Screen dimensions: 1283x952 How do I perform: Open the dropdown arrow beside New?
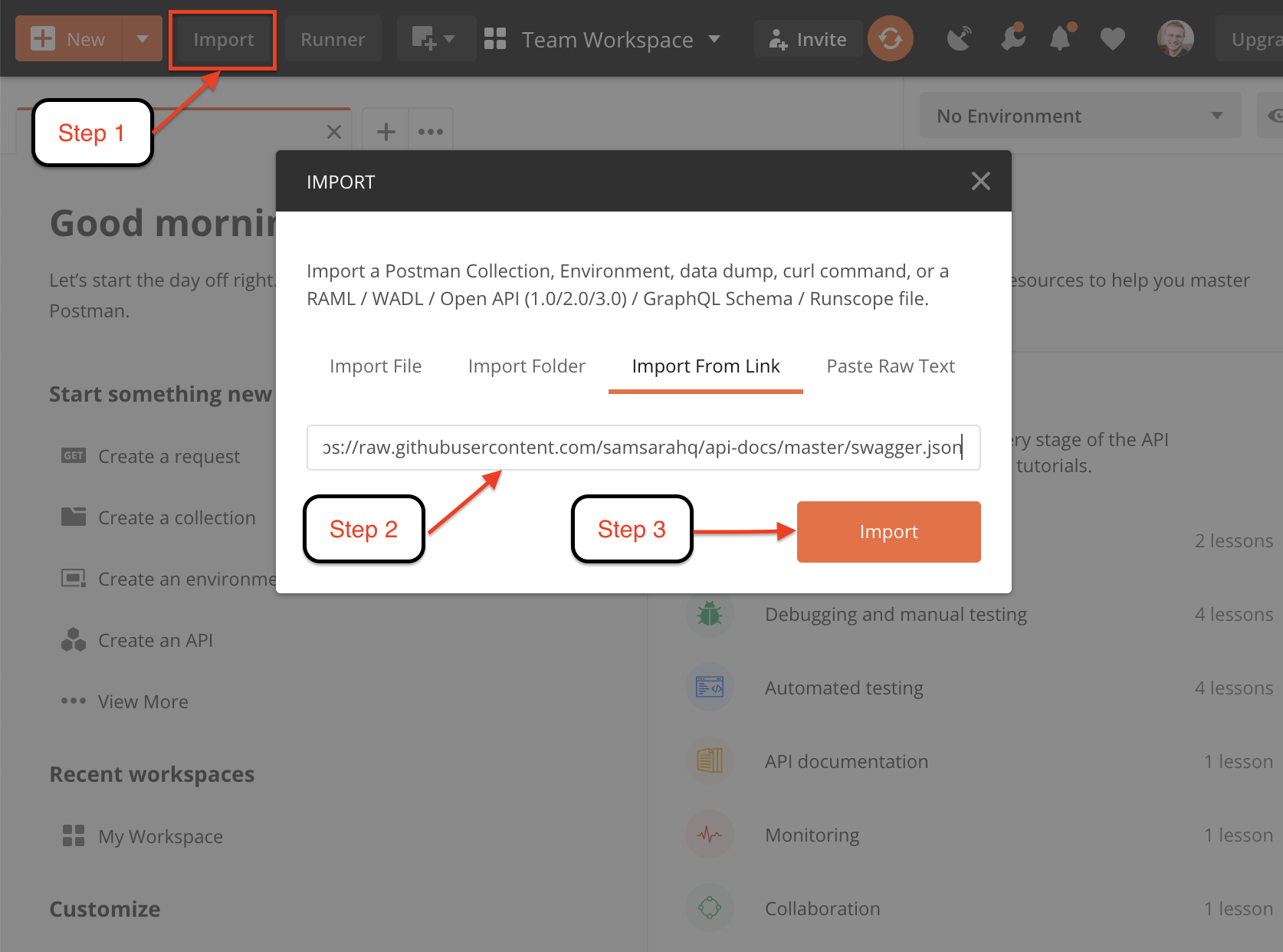pos(143,39)
